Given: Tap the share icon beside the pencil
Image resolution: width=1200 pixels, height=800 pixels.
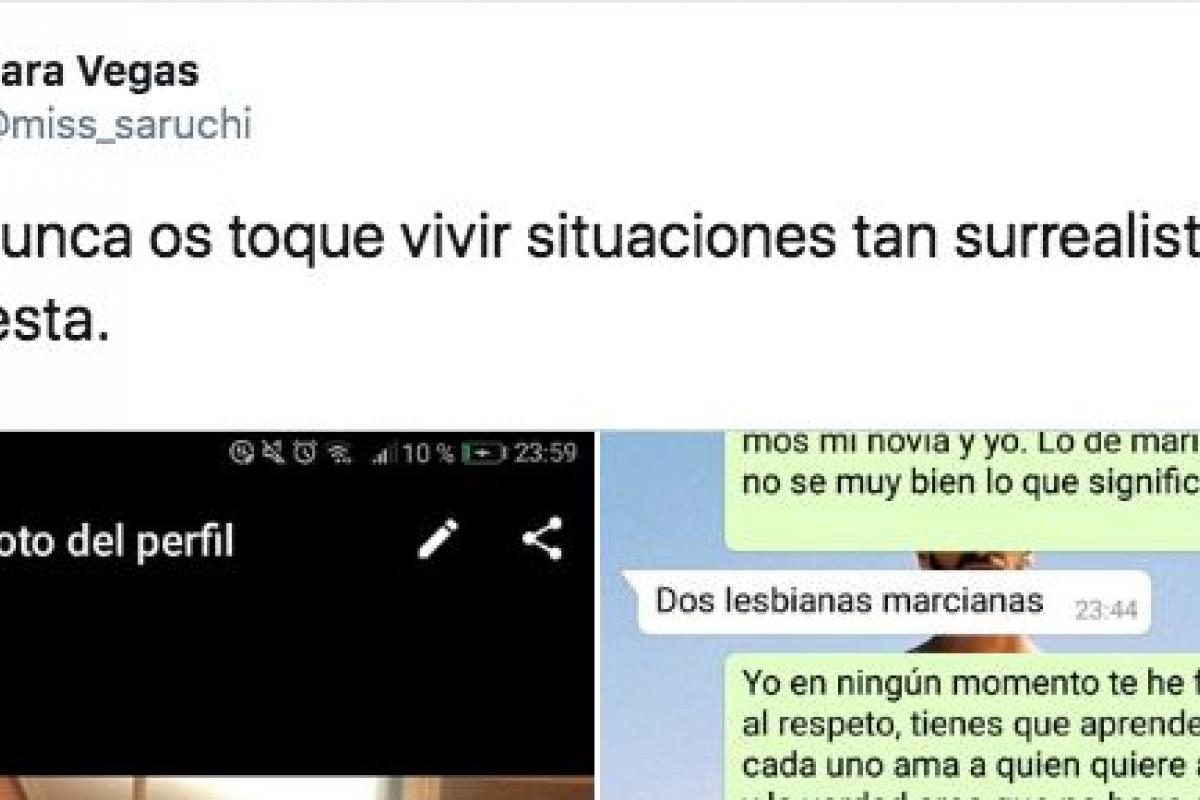Looking at the screenshot, I should (542, 539).
